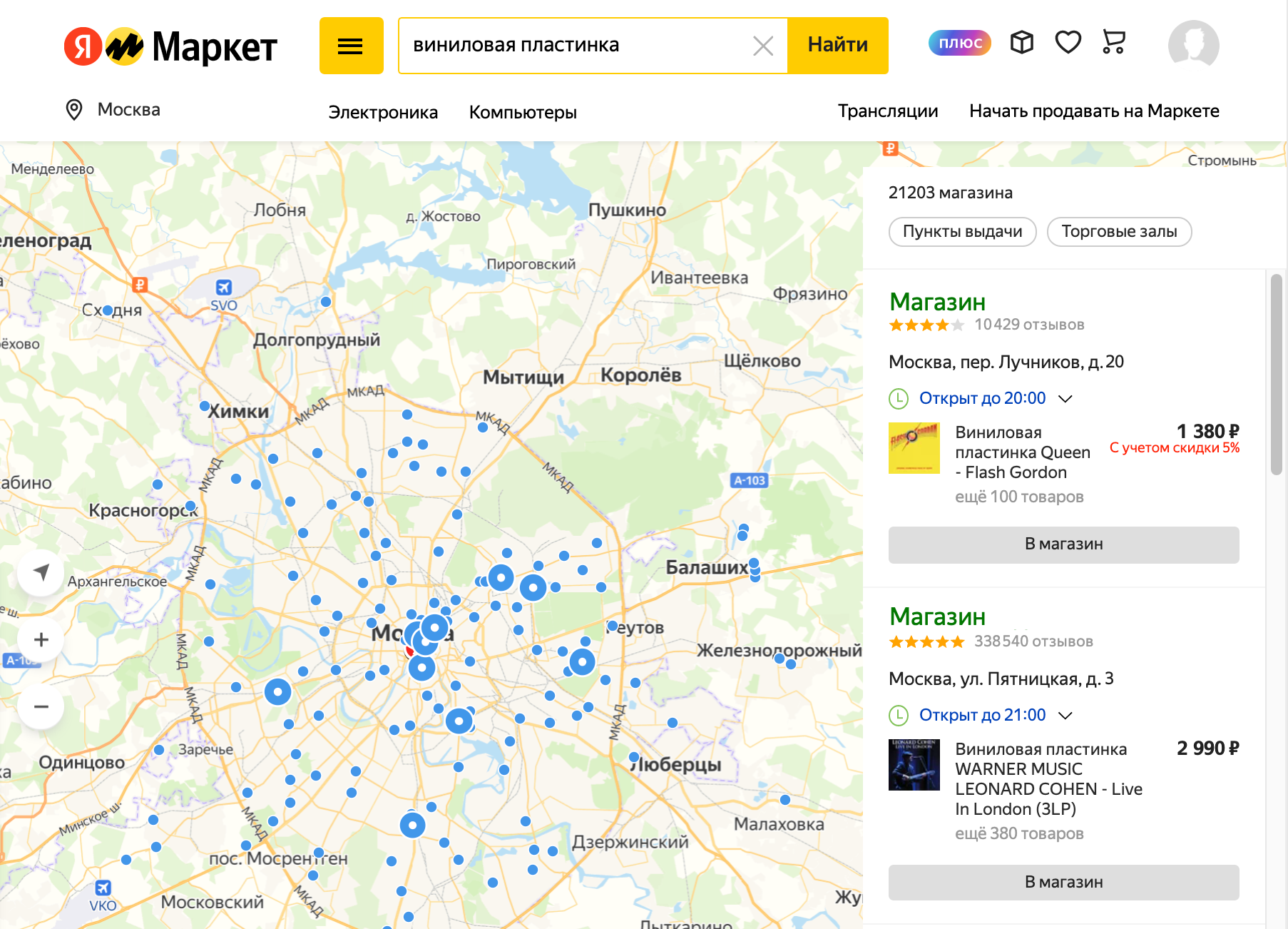Click the clock icon beside Открыт до 21:00

899,715
